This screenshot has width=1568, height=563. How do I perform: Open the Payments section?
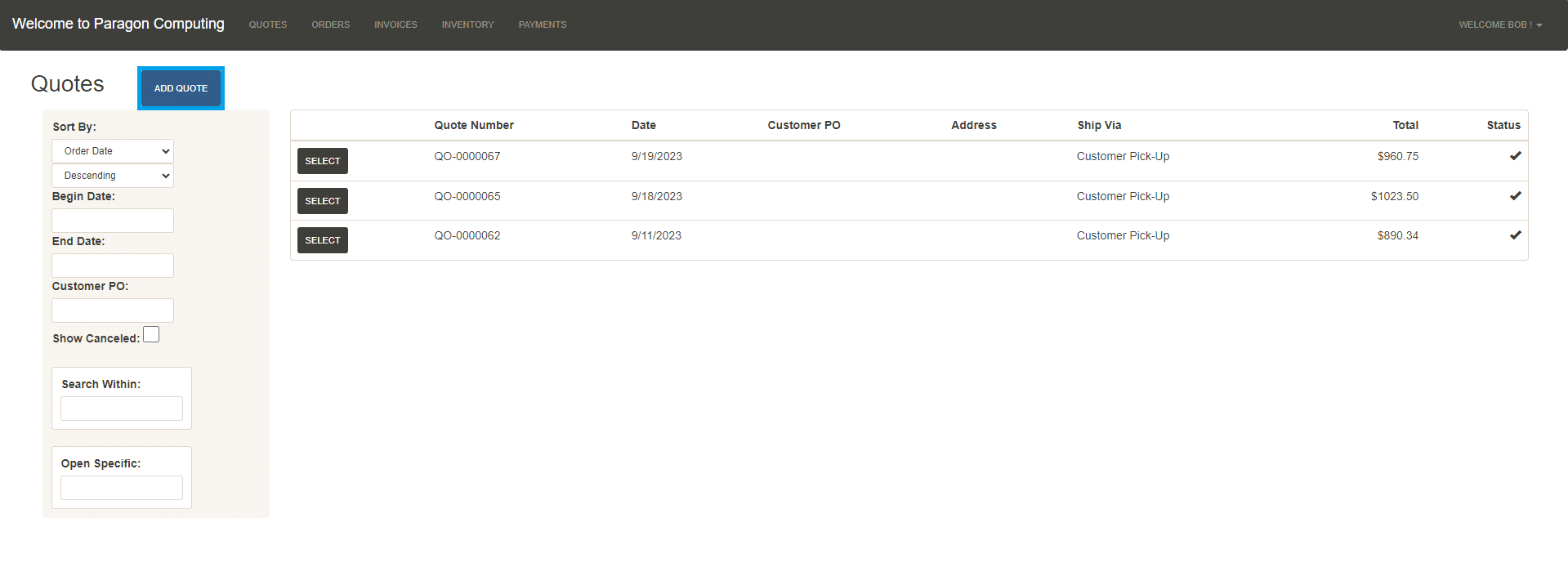(542, 25)
